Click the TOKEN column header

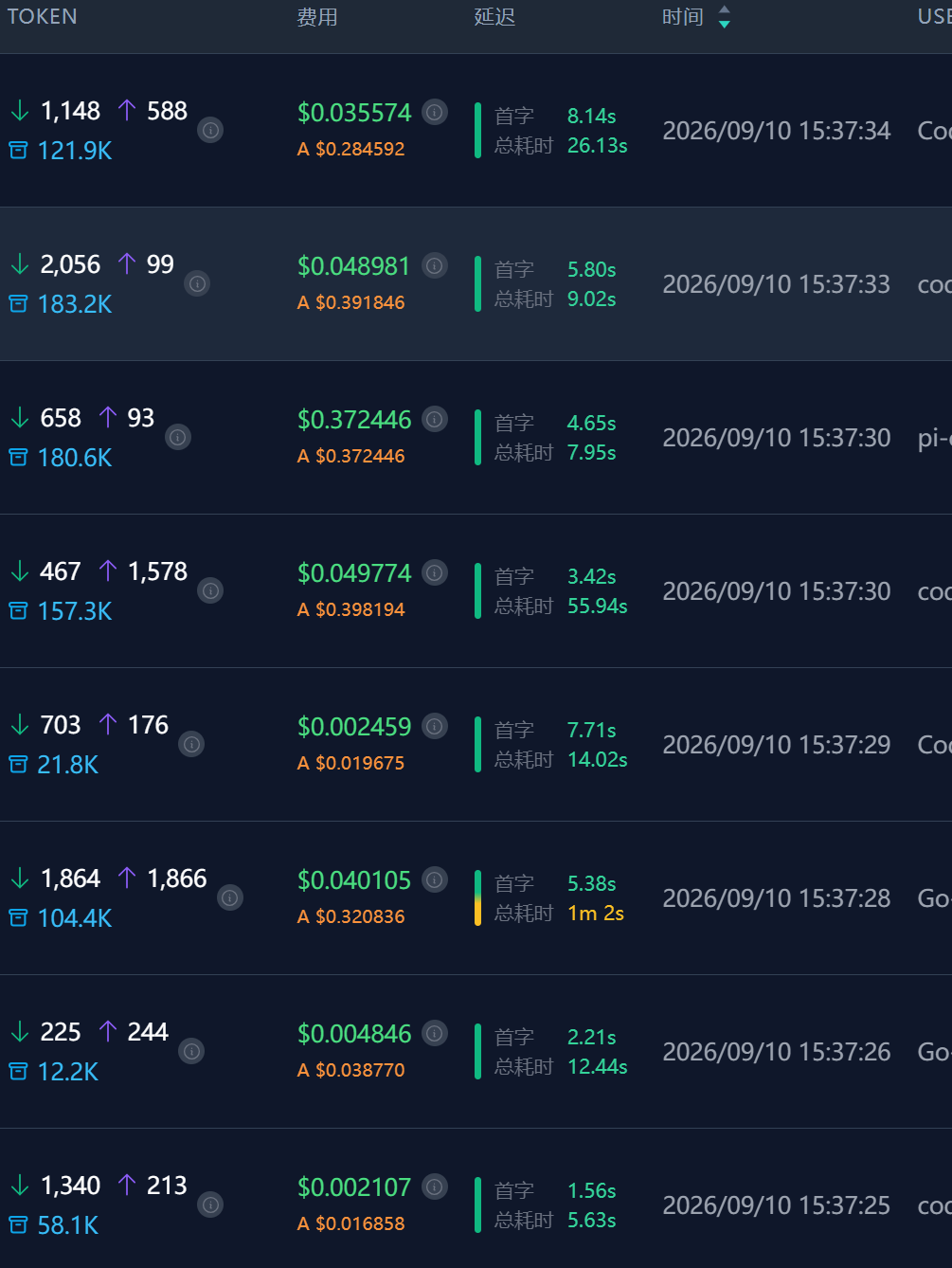(x=43, y=17)
